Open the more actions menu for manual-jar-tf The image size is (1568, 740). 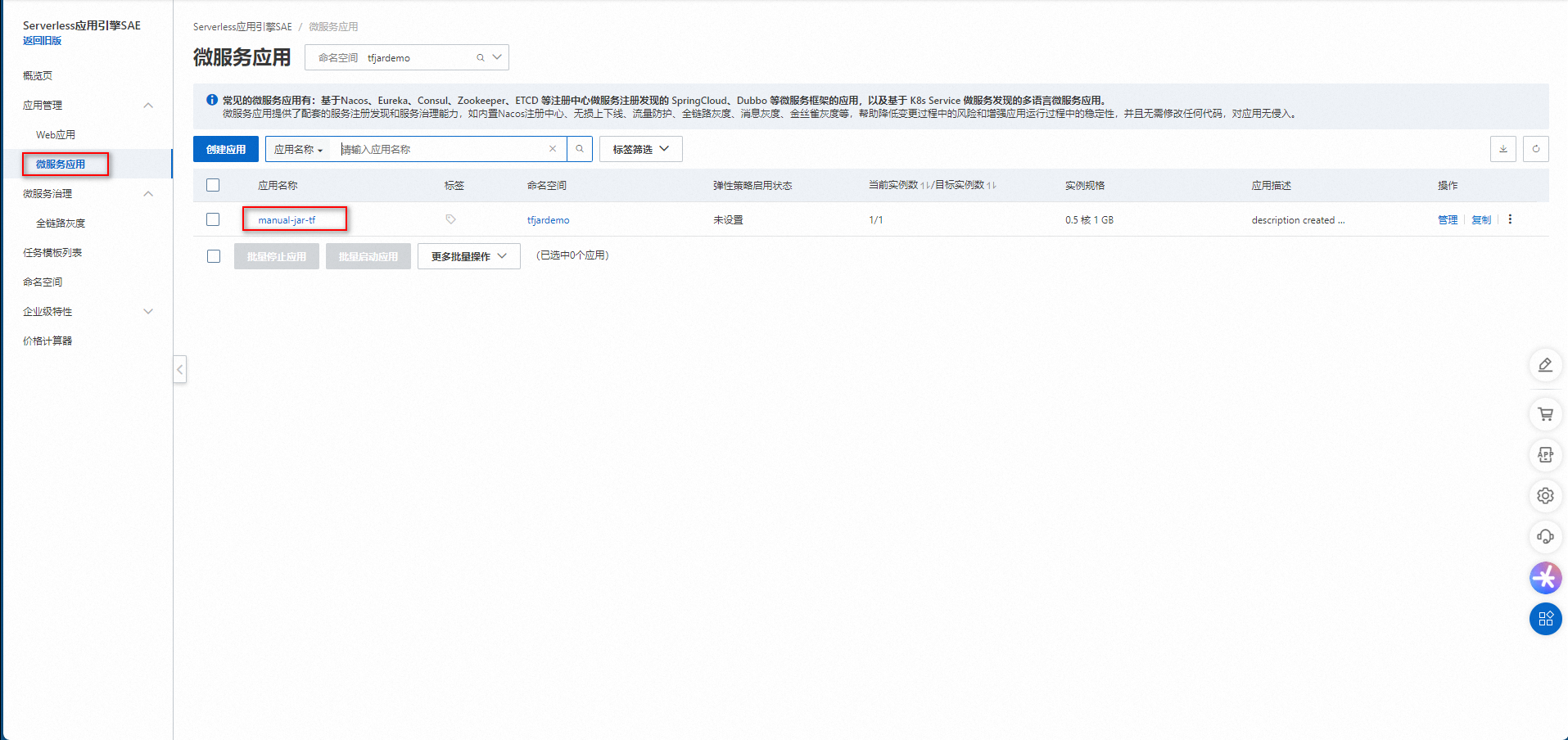pyautogui.click(x=1510, y=219)
